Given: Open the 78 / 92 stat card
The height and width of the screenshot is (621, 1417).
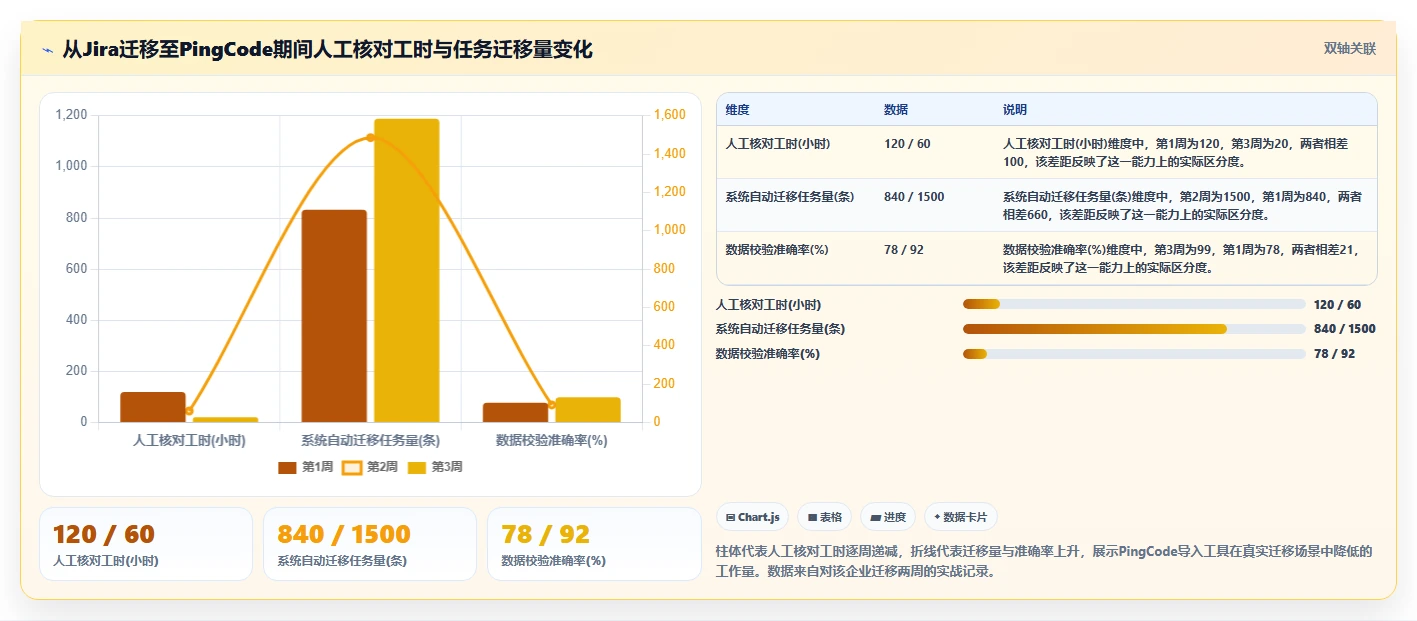Looking at the screenshot, I should [594, 544].
